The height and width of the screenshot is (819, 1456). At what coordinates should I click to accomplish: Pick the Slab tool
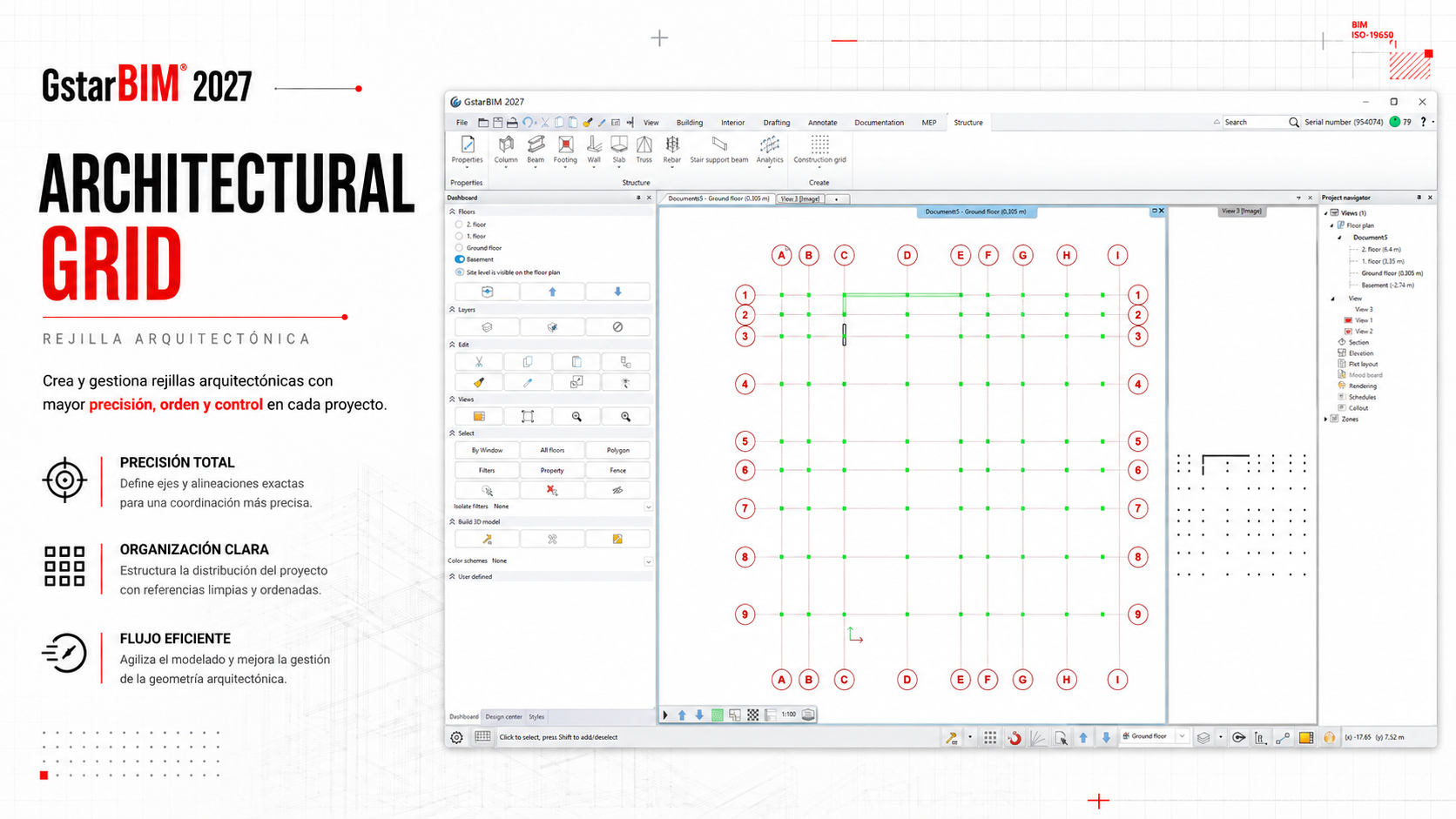[619, 150]
